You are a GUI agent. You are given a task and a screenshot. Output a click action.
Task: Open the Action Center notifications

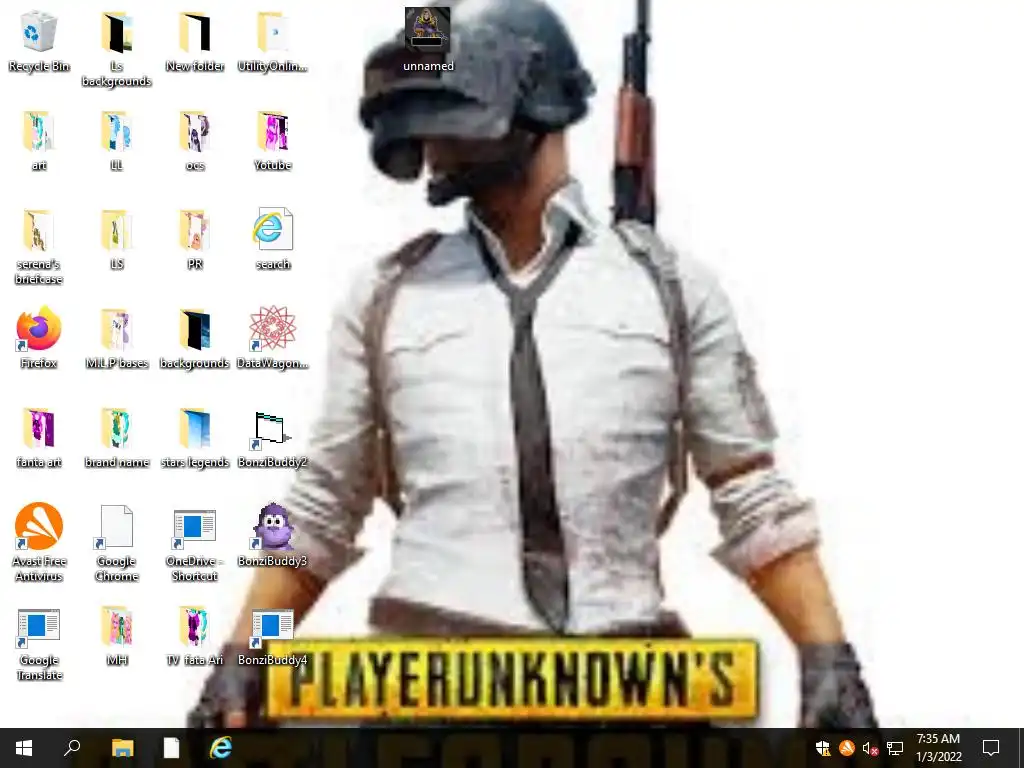point(991,748)
